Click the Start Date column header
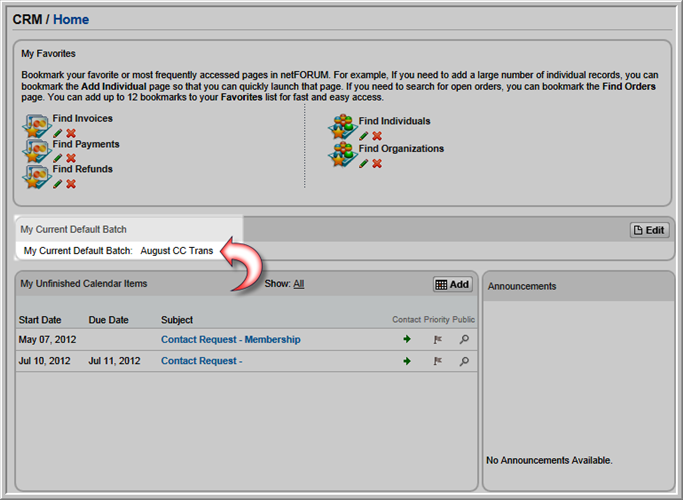 [40, 320]
